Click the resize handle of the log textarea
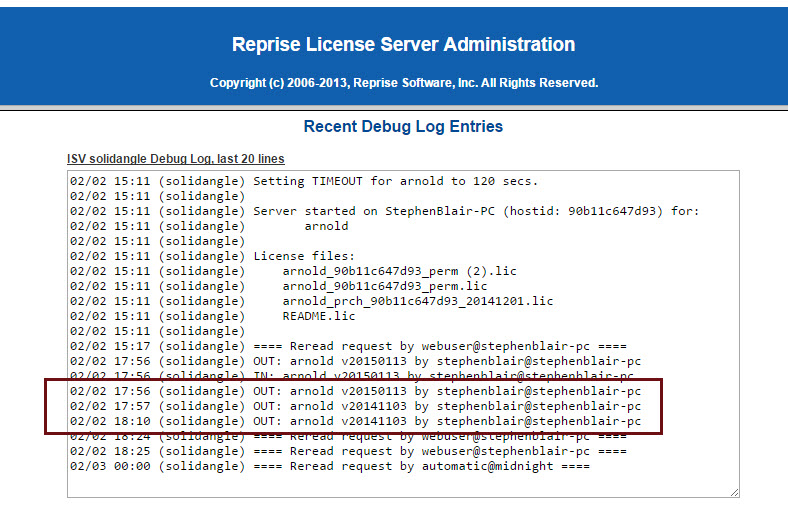This screenshot has width=788, height=519. click(734, 492)
